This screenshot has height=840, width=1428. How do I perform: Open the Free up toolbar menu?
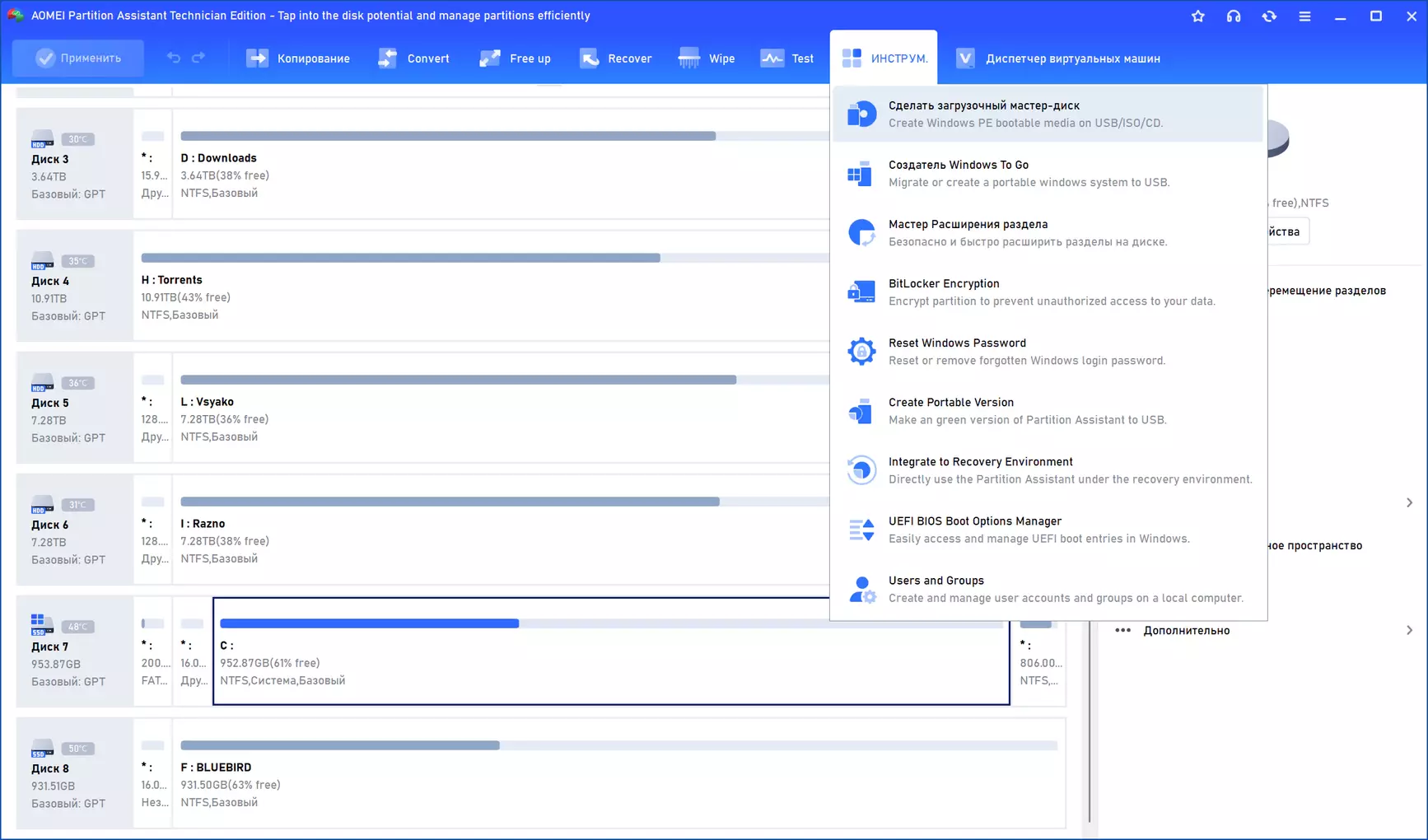pos(515,58)
